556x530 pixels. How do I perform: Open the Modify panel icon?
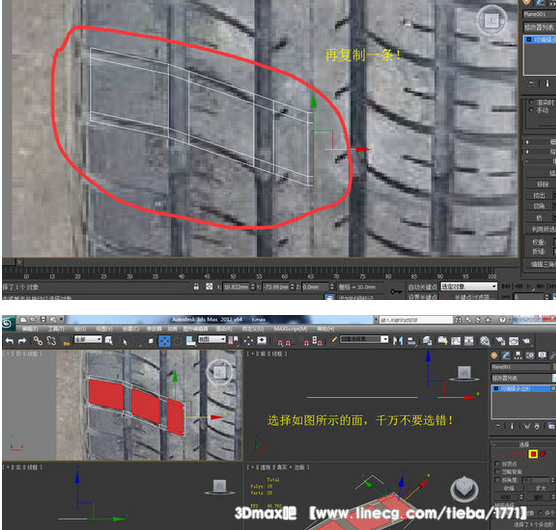click(506, 355)
